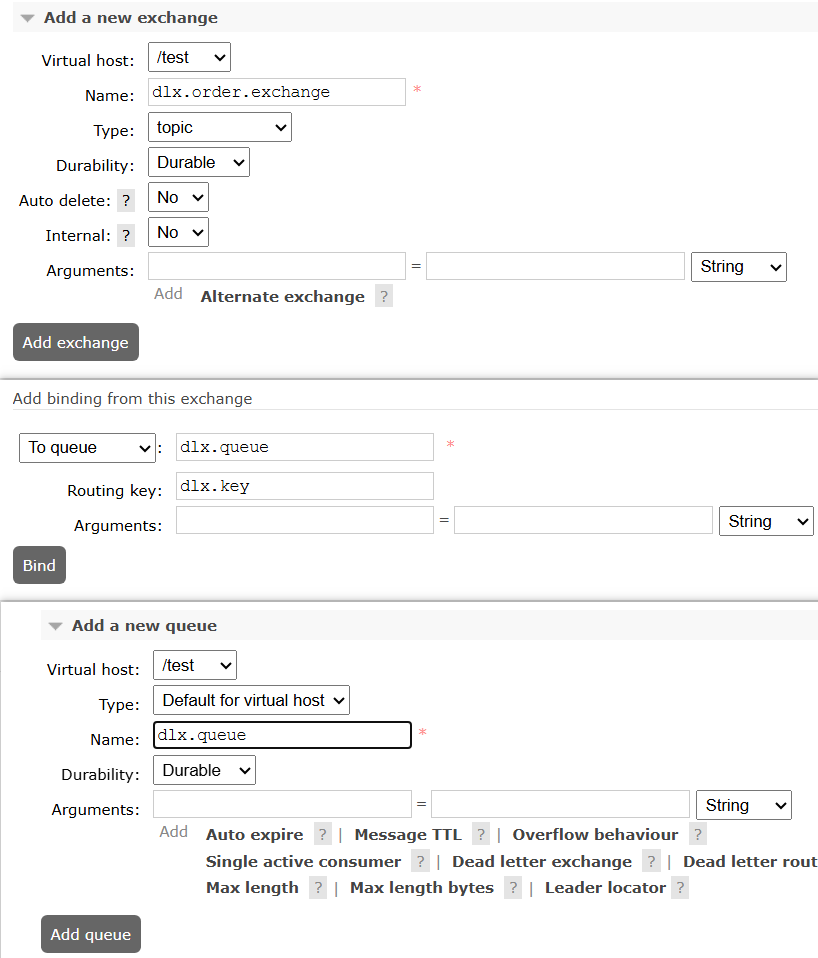Image resolution: width=818 pixels, height=958 pixels.
Task: Open the exchange Type dropdown showing topic
Action: pyautogui.click(x=220, y=127)
